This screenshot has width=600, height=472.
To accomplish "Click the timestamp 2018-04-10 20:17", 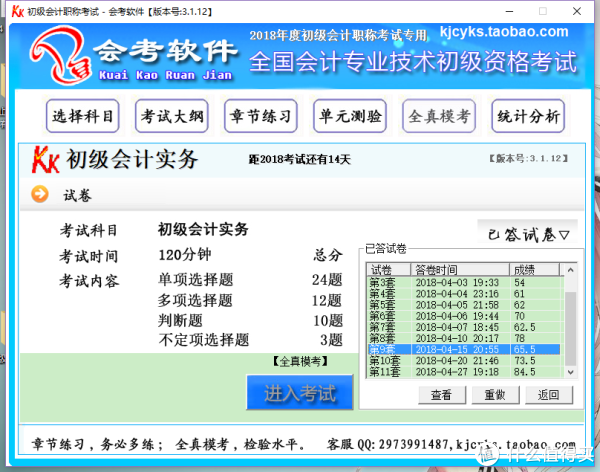I will pos(457,338).
